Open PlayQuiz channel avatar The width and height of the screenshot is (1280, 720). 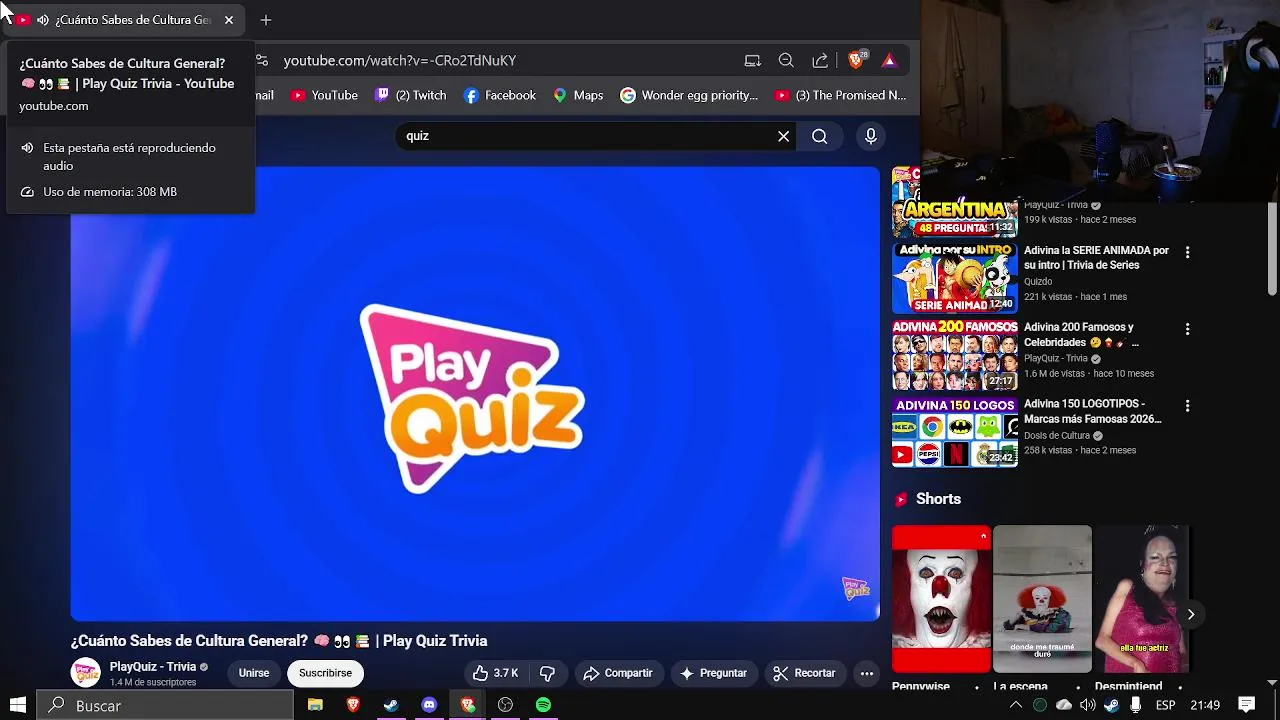tap(86, 673)
